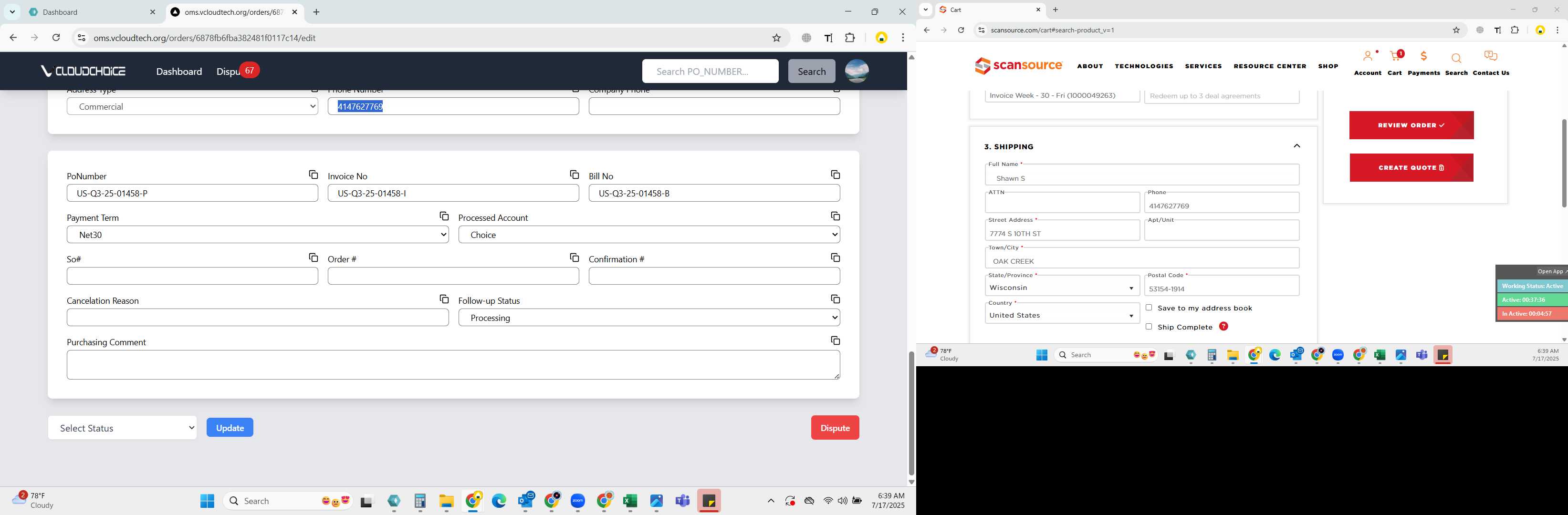1568x515 pixels.
Task: Copy the Invoice No field value
Action: pyautogui.click(x=574, y=175)
